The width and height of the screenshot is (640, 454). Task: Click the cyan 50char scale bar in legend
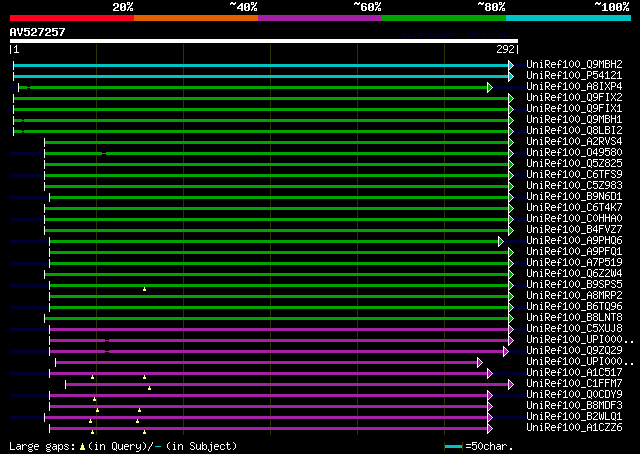(453, 446)
